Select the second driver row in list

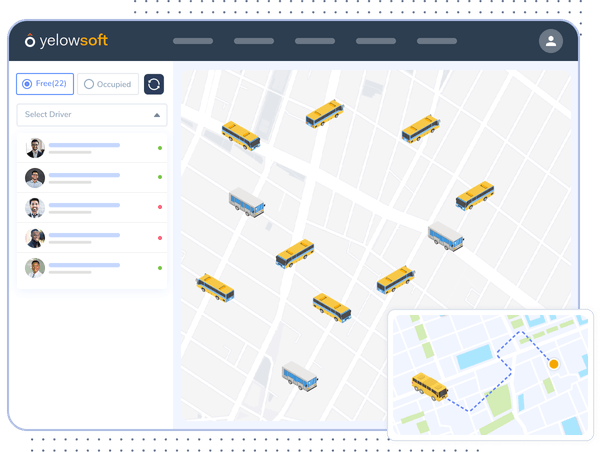click(92, 178)
